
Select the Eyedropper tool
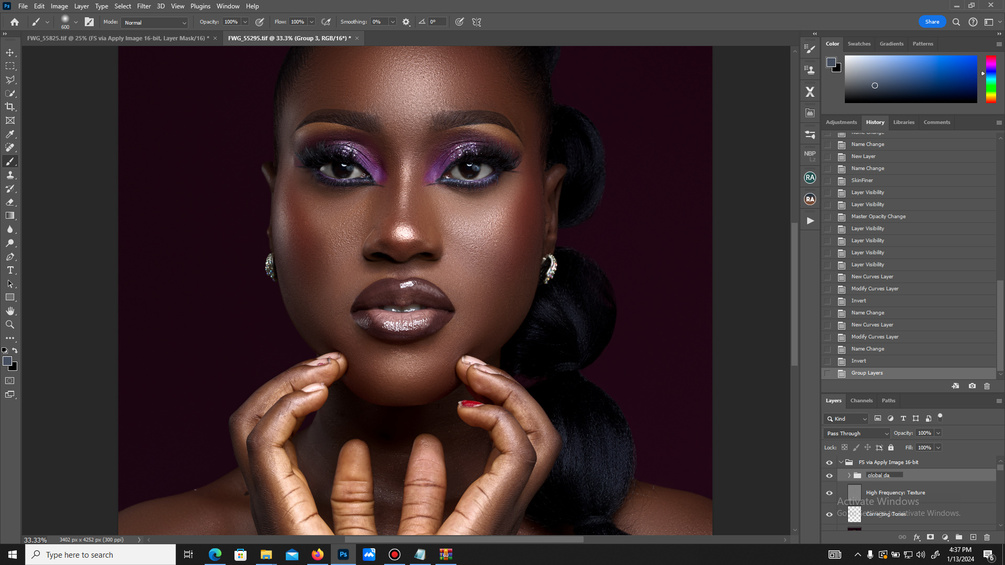pos(10,135)
